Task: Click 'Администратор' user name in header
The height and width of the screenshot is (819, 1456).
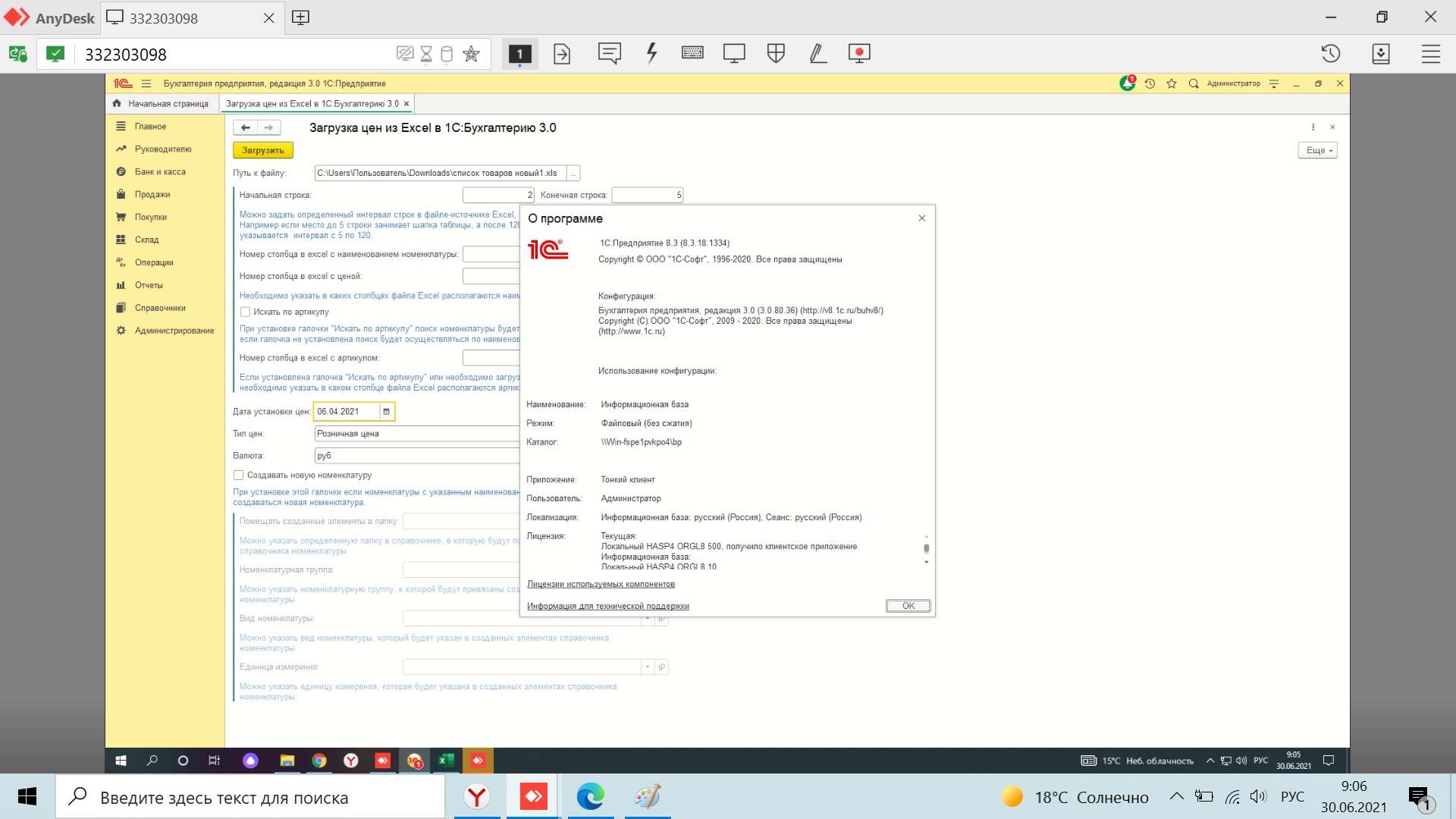Action: 1233,83
